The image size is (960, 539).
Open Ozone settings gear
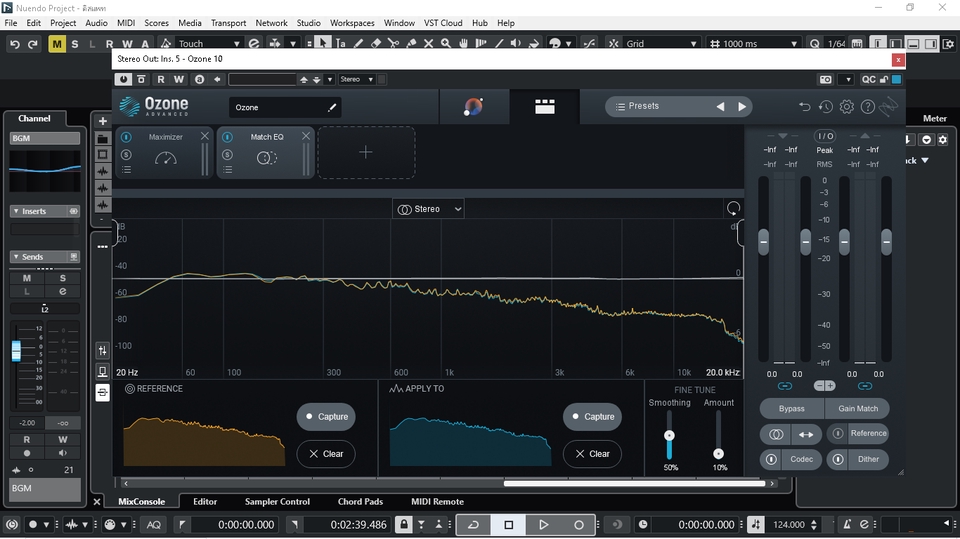pyautogui.click(x=847, y=107)
